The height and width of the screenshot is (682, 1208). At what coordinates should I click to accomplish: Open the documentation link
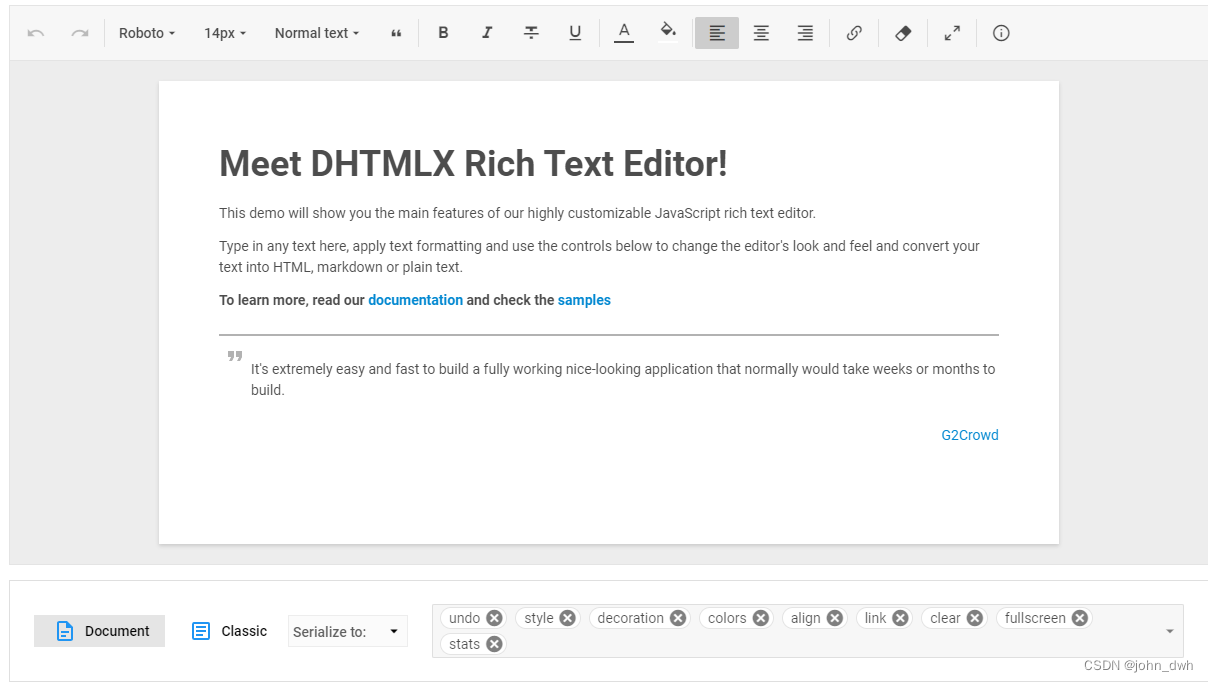tap(415, 300)
